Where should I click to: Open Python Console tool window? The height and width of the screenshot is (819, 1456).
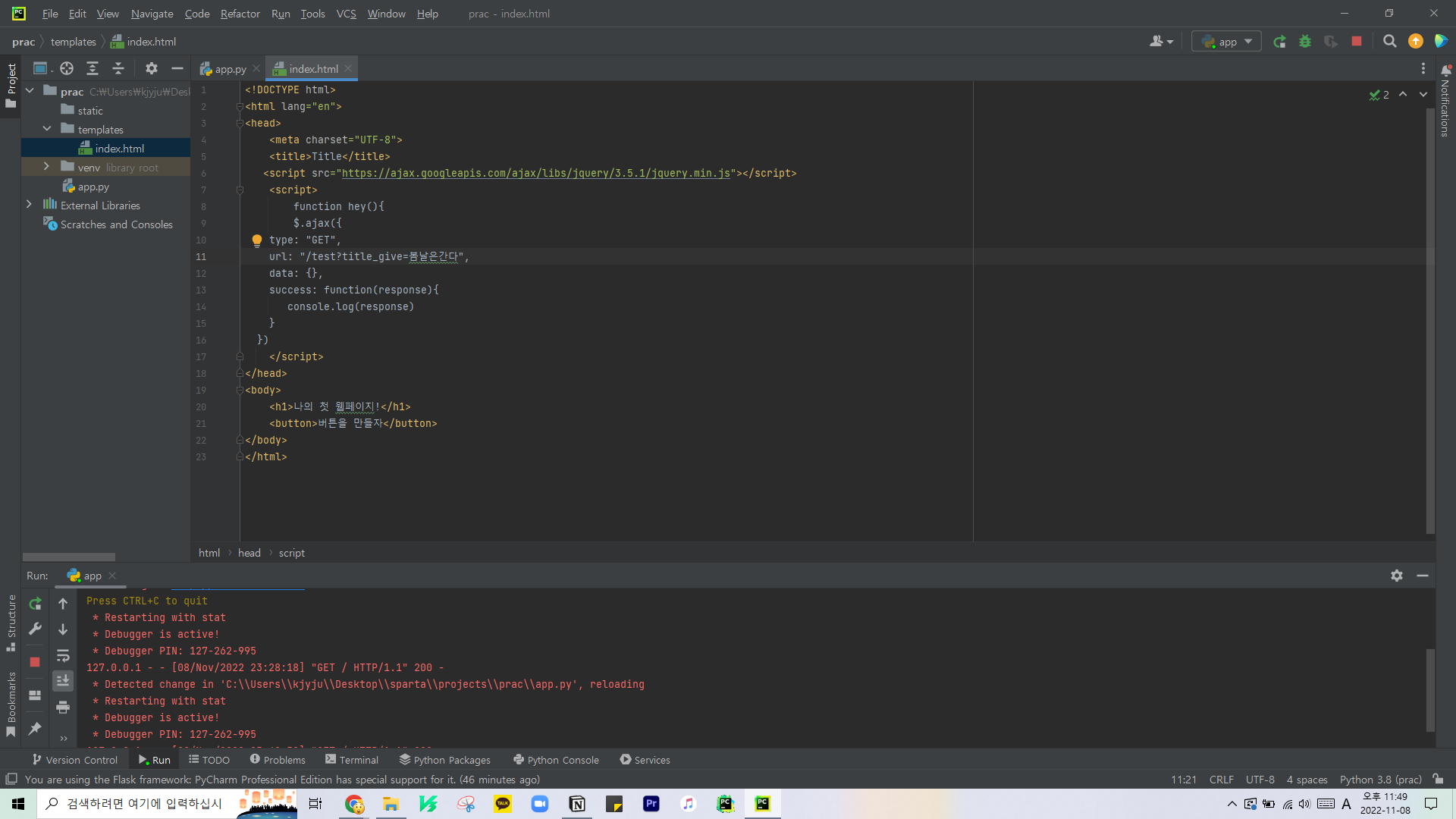click(556, 760)
